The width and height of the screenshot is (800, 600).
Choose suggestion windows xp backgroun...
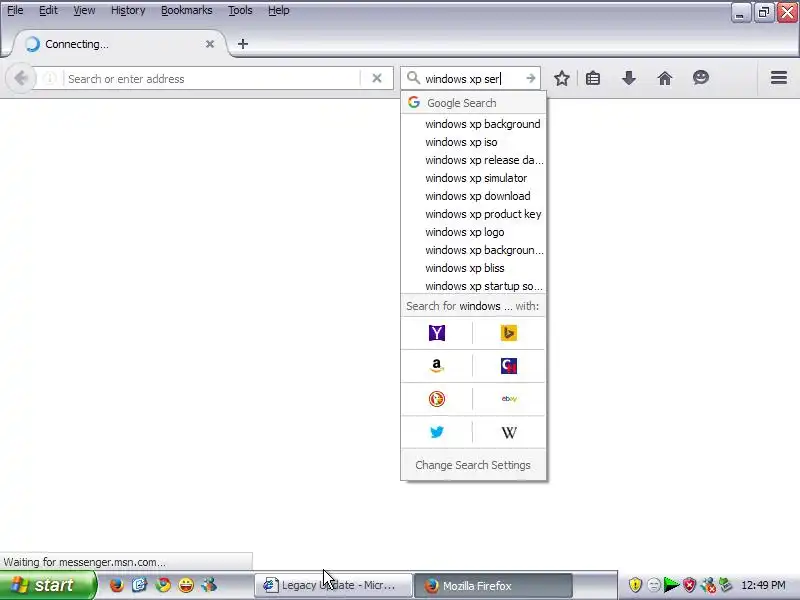click(x=473, y=250)
